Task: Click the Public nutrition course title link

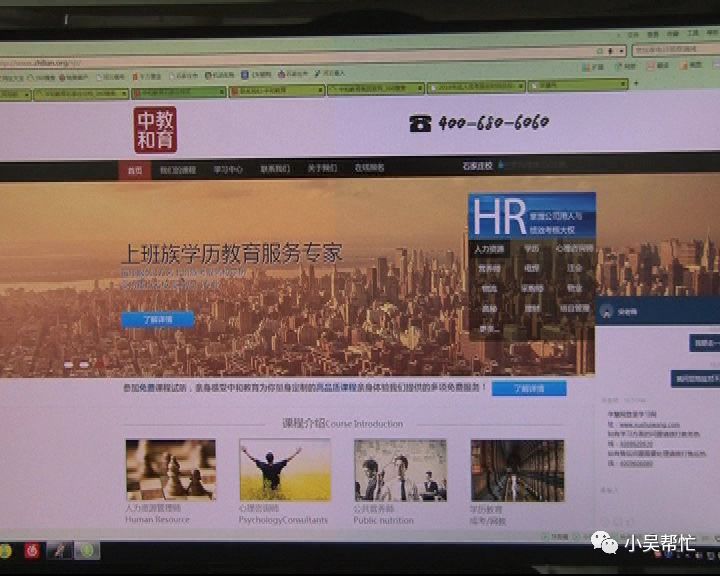Action: click(383, 520)
